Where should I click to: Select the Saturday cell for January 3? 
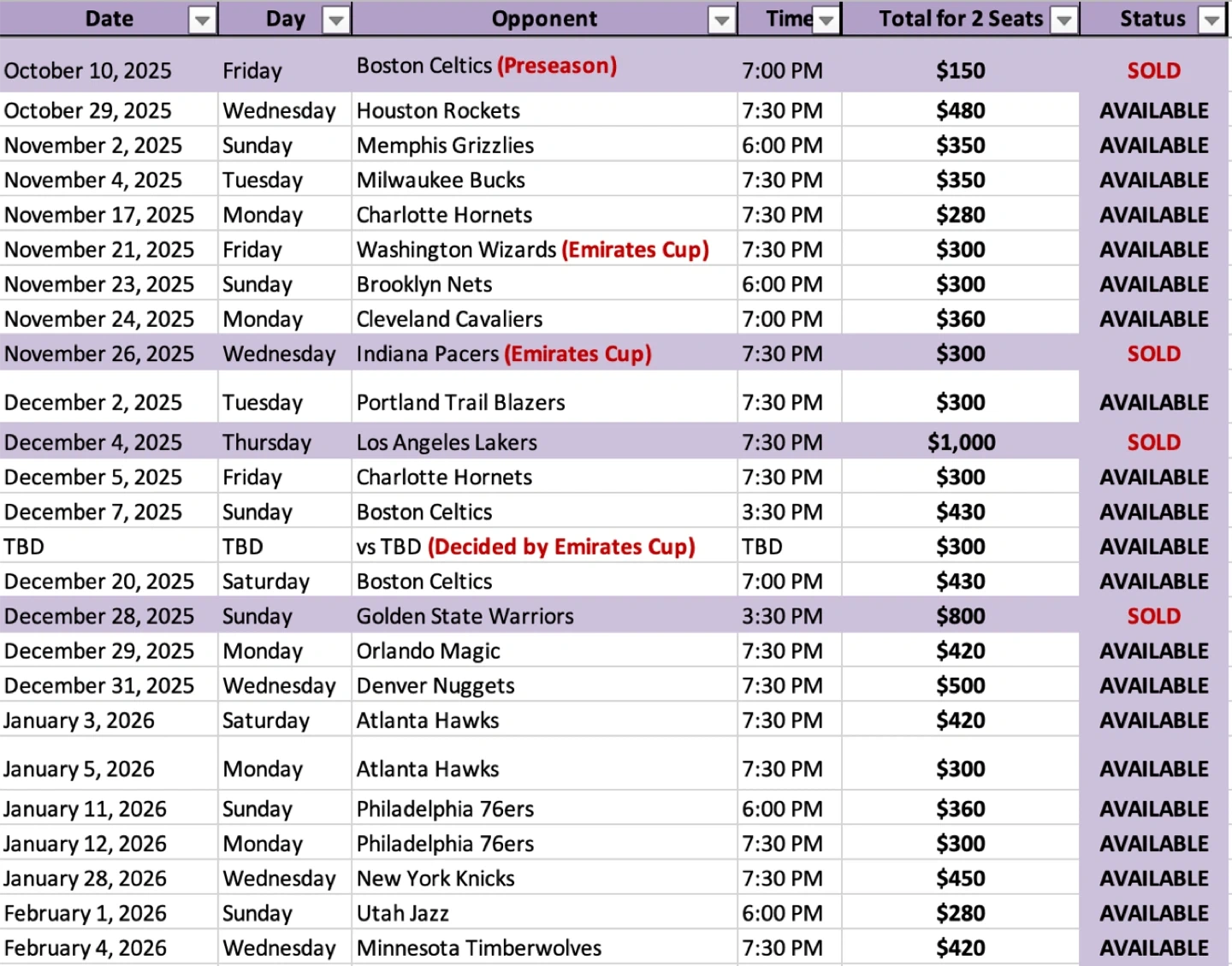265,720
